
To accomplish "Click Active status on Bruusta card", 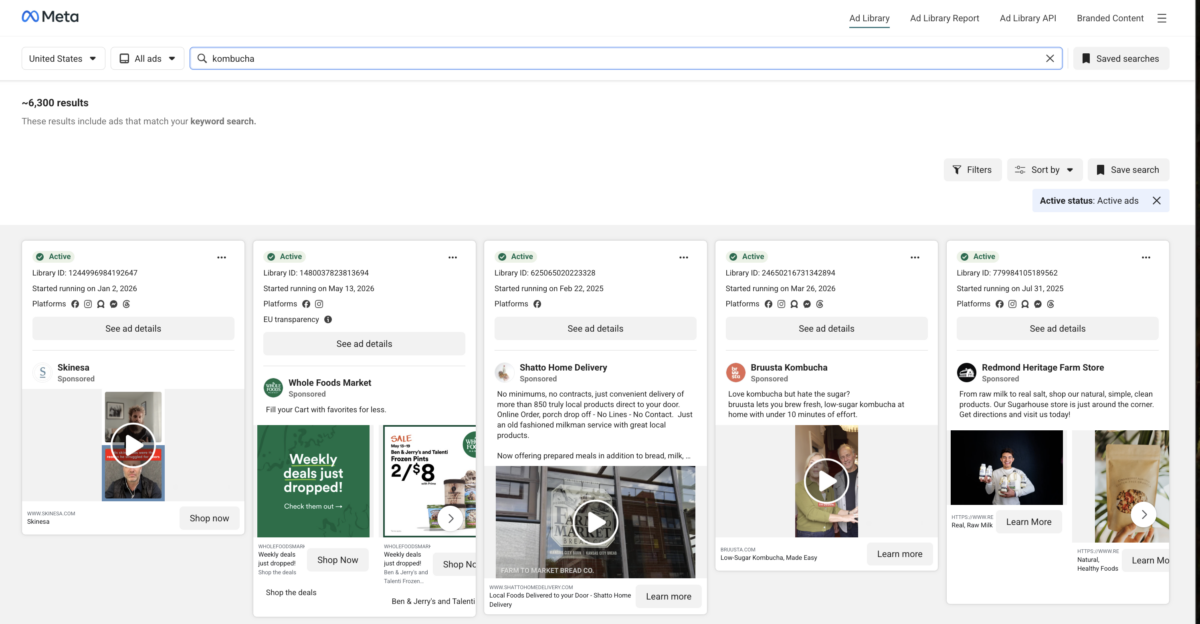I will (x=746, y=257).
